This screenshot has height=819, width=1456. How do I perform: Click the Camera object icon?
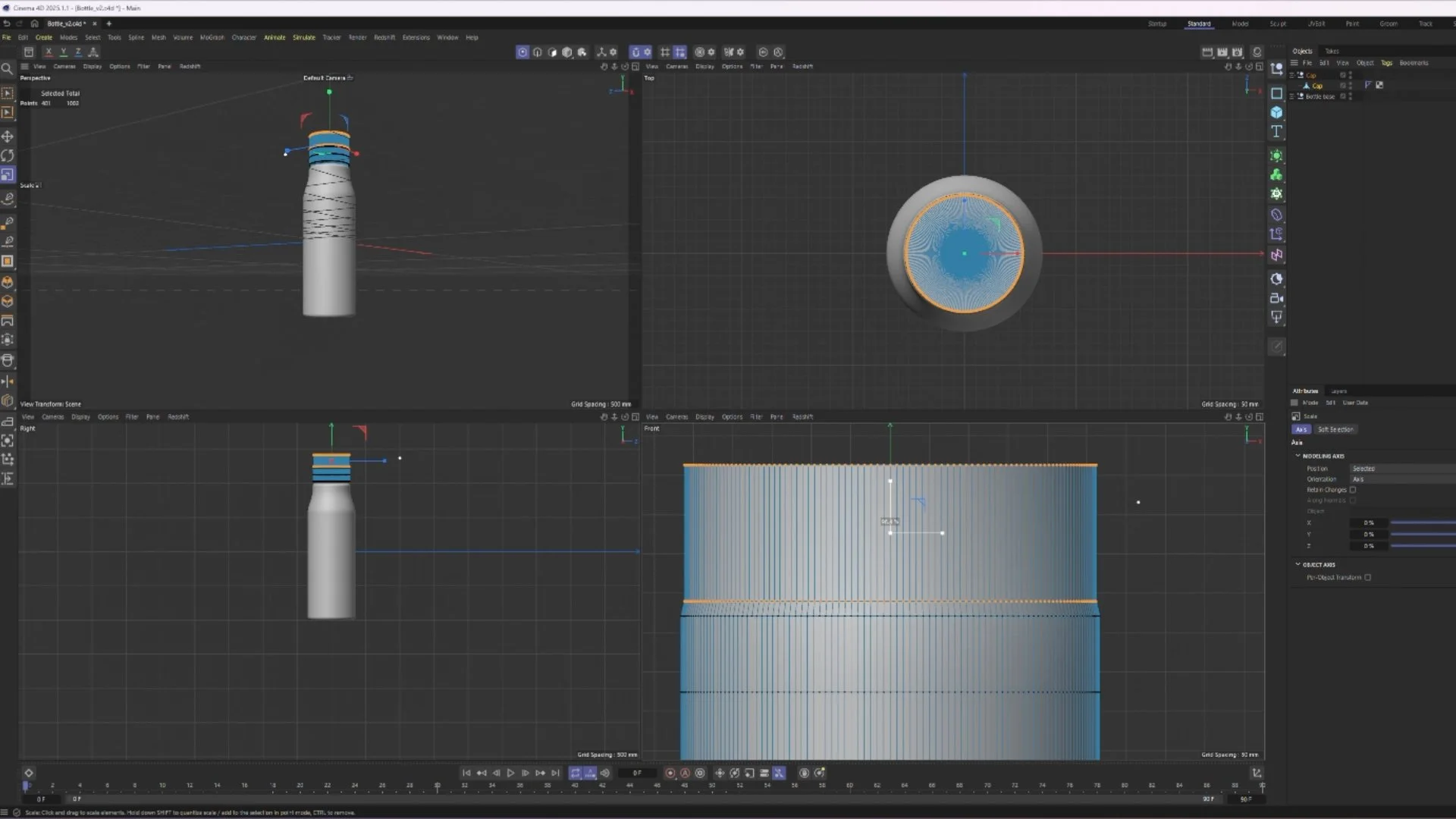[1276, 298]
